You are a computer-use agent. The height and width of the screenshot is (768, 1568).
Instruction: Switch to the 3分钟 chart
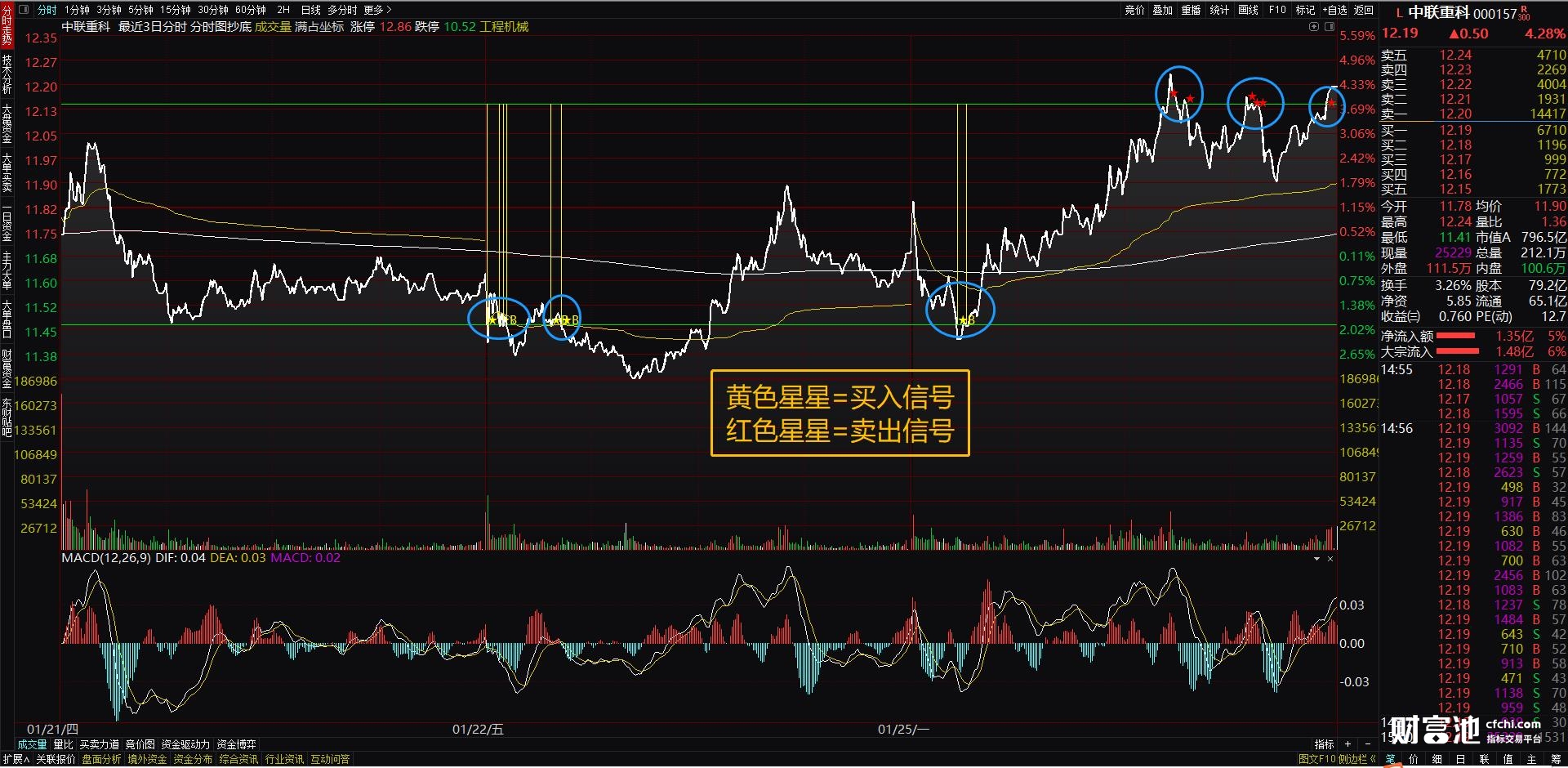(109, 10)
